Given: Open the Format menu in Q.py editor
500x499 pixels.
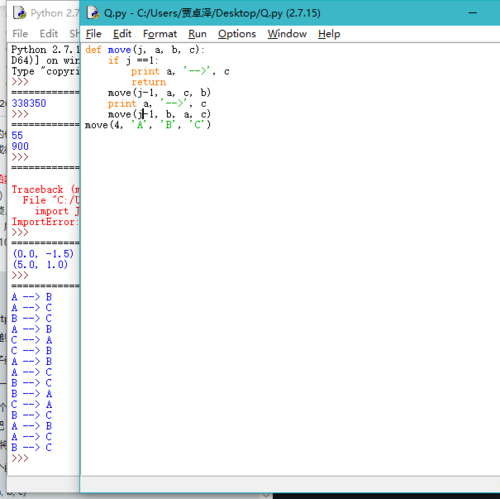Looking at the screenshot, I should [x=160, y=34].
